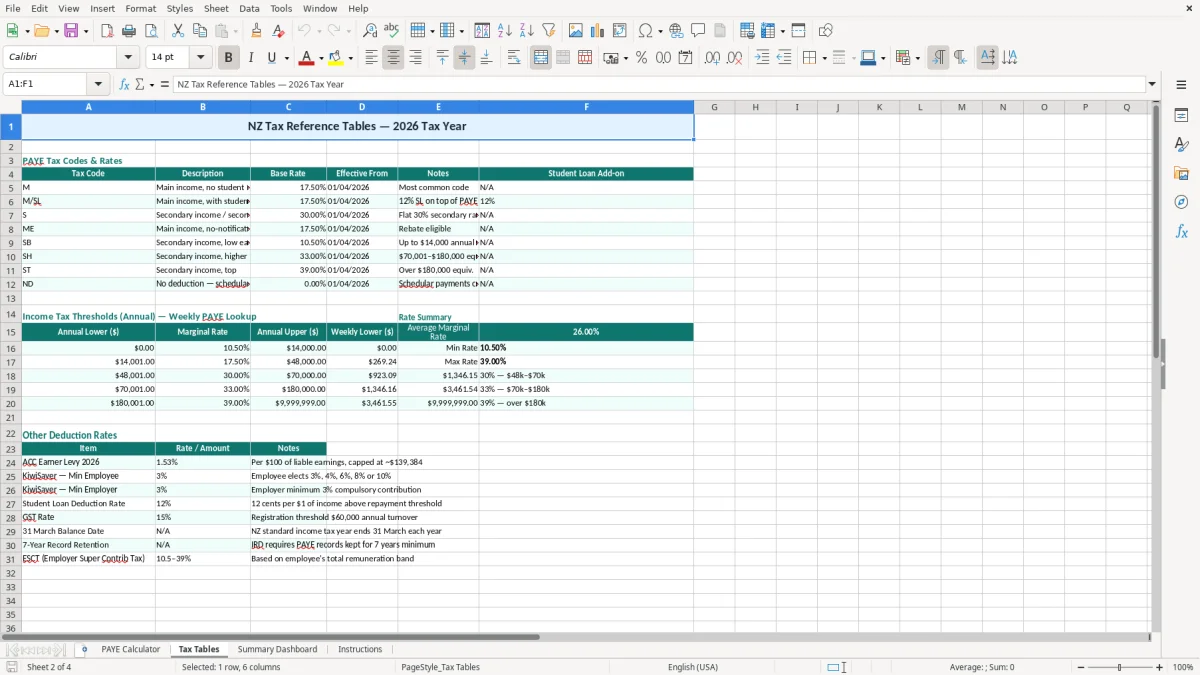The height and width of the screenshot is (675, 1200).
Task: Open sidebar Gallery icon
Action: pos(1181,174)
